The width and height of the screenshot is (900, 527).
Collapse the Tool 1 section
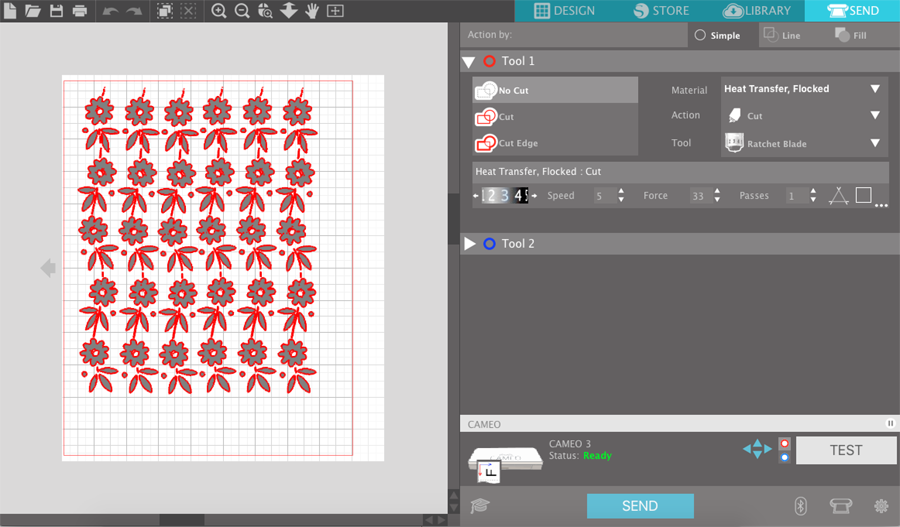[x=469, y=62]
